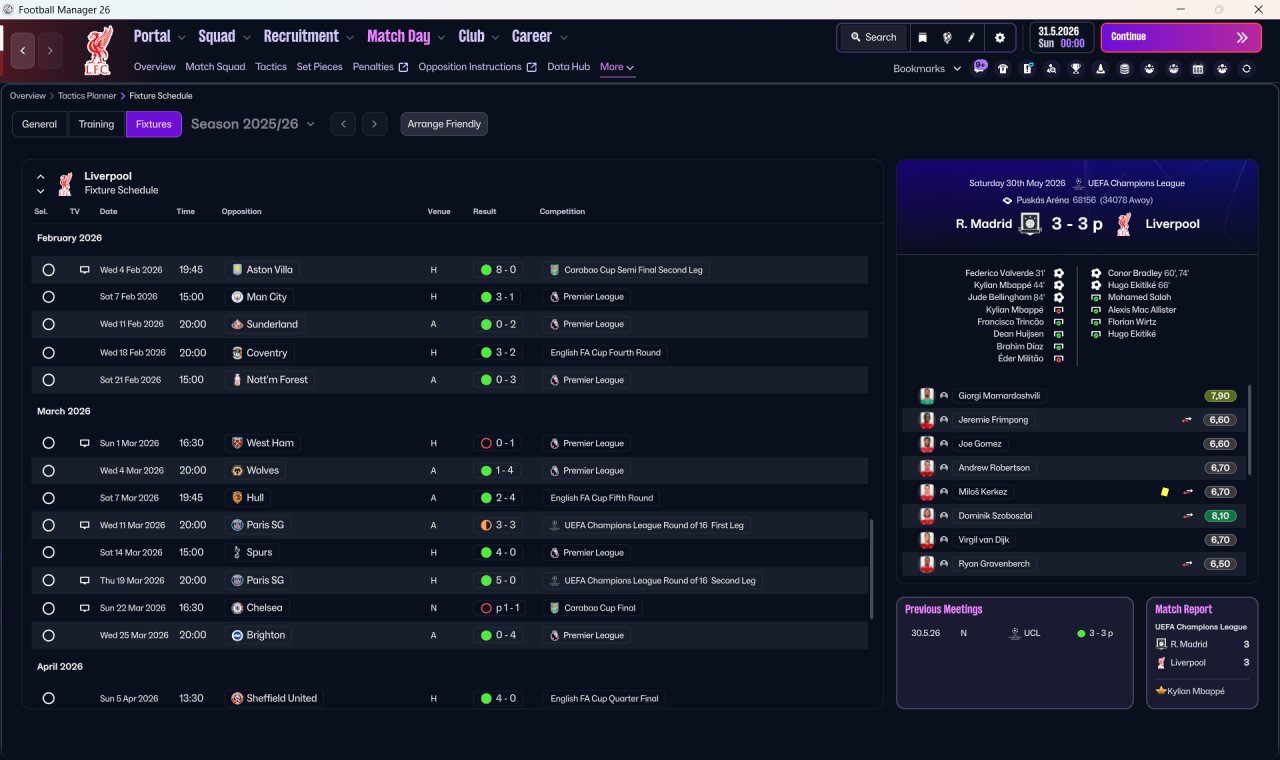Click the Search field
Viewport: 1280px width, 760px height.
[873, 37]
